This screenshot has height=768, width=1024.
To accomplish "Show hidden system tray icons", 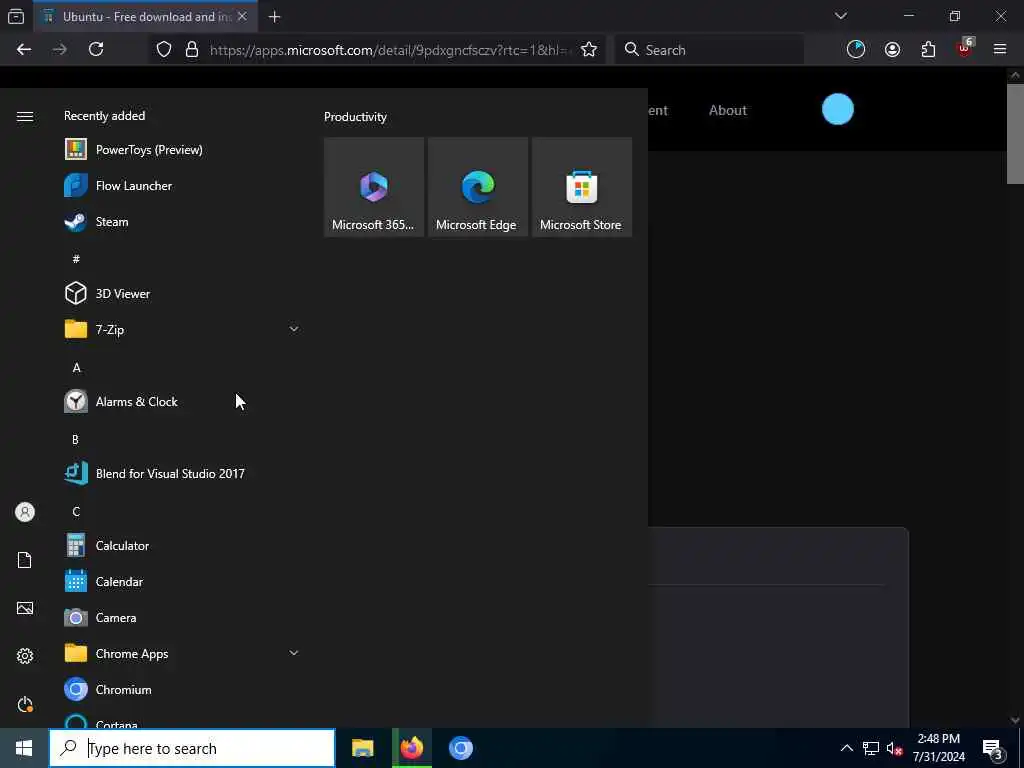I will pos(846,748).
